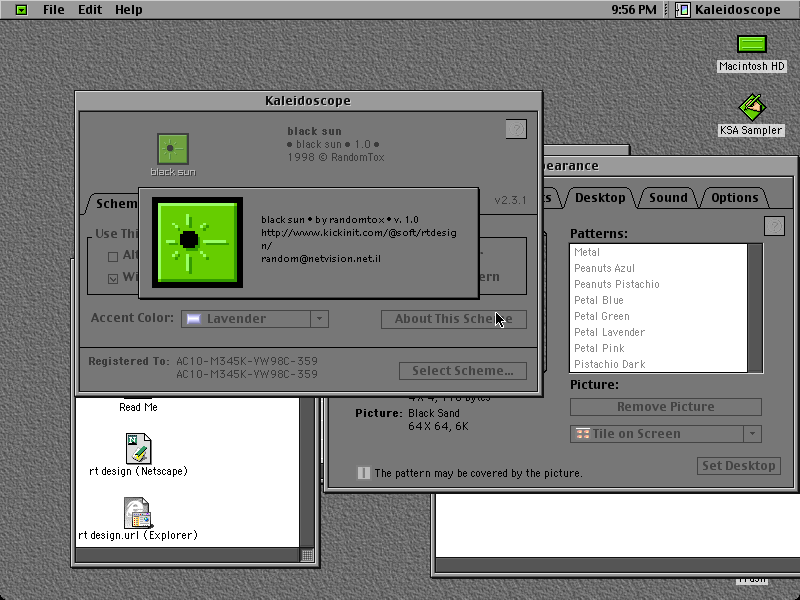Screen dimensions: 800x600
Task: Open the Apple menu icon in menu bar
Action: click(21, 10)
